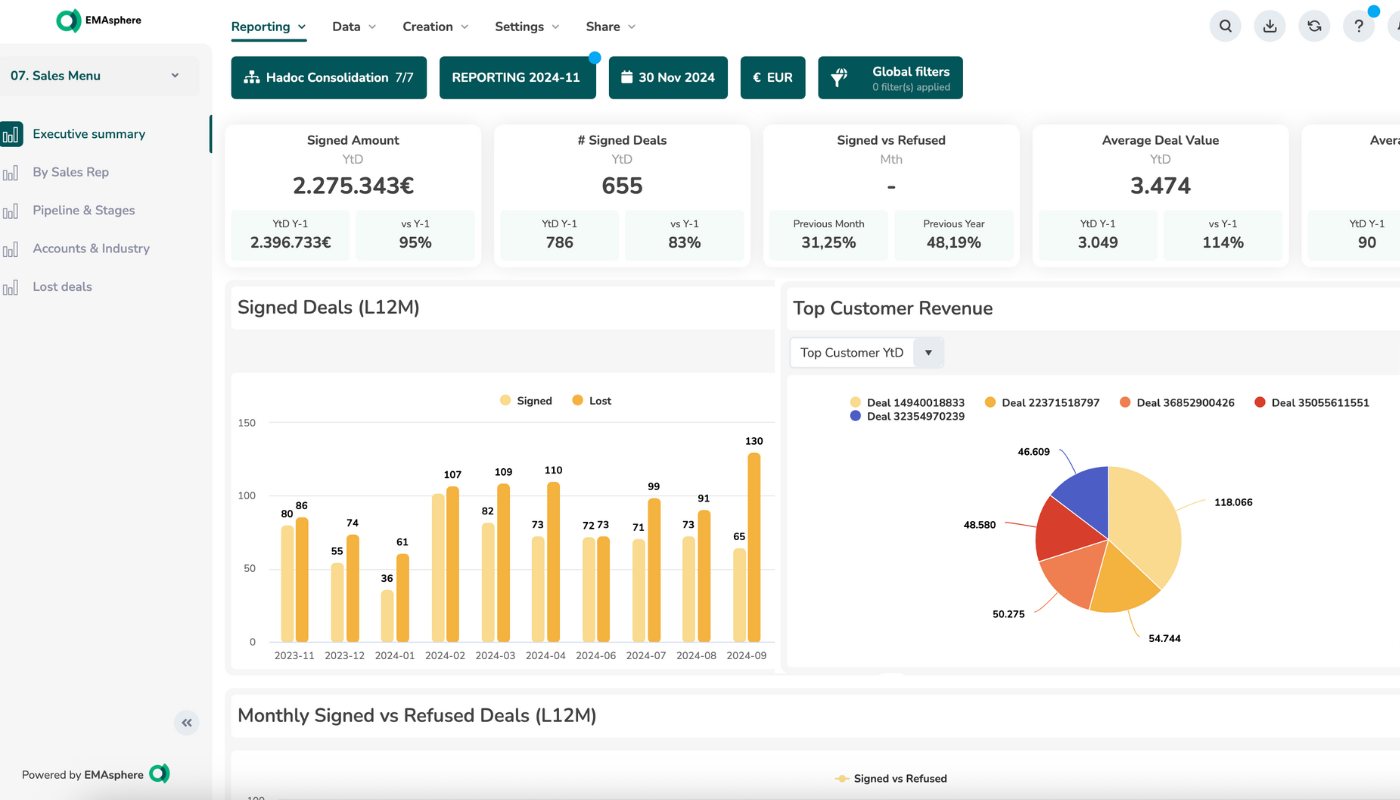Open the help question mark icon
This screenshot has height=800, width=1400.
[x=1358, y=27]
